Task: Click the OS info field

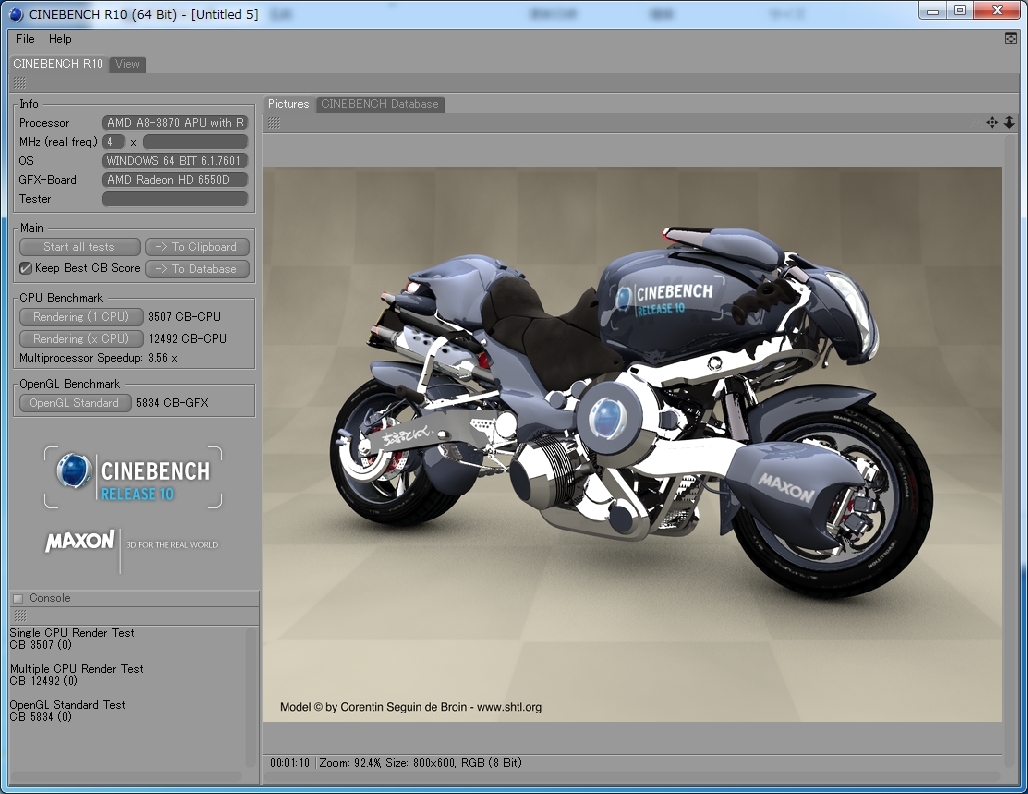Action: 175,161
